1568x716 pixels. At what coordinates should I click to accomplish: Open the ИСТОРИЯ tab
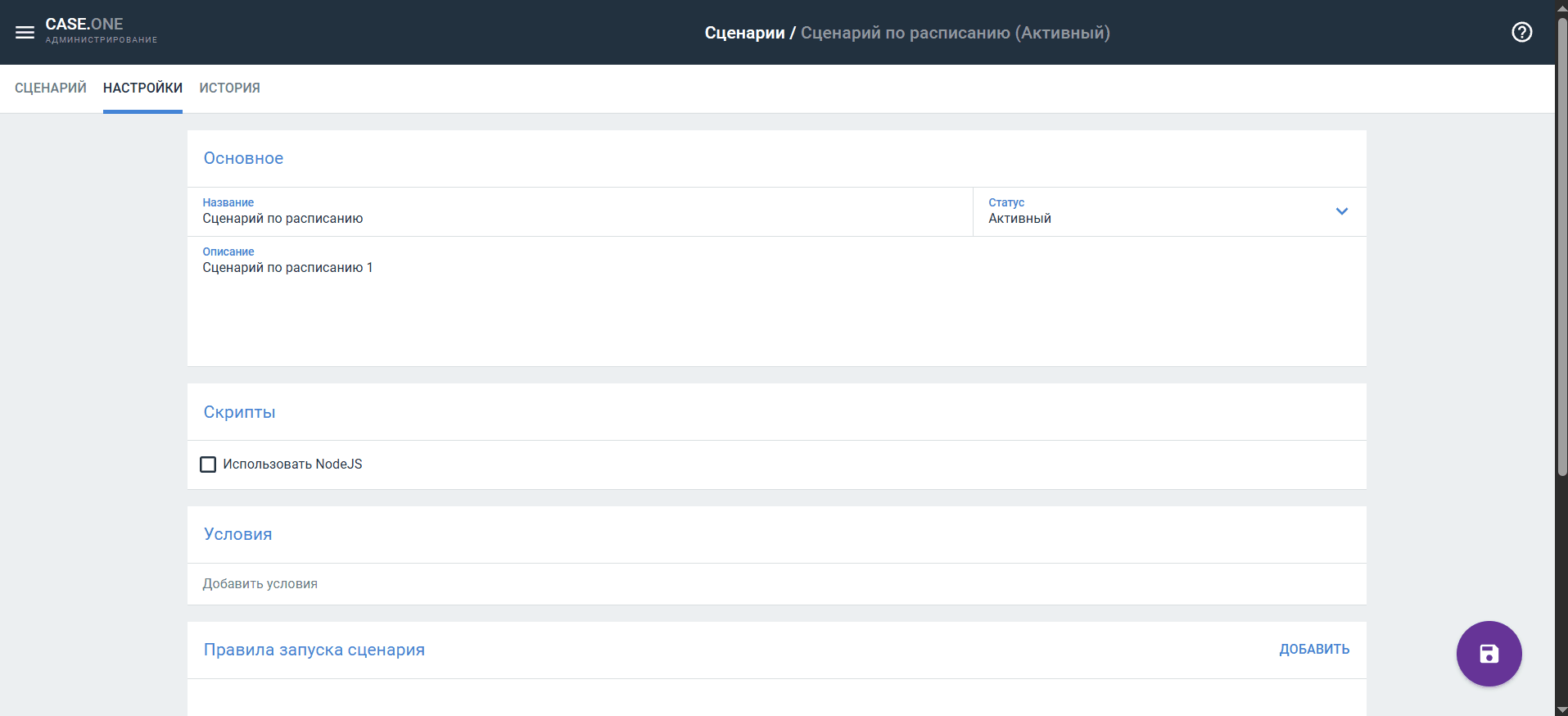[x=229, y=88]
